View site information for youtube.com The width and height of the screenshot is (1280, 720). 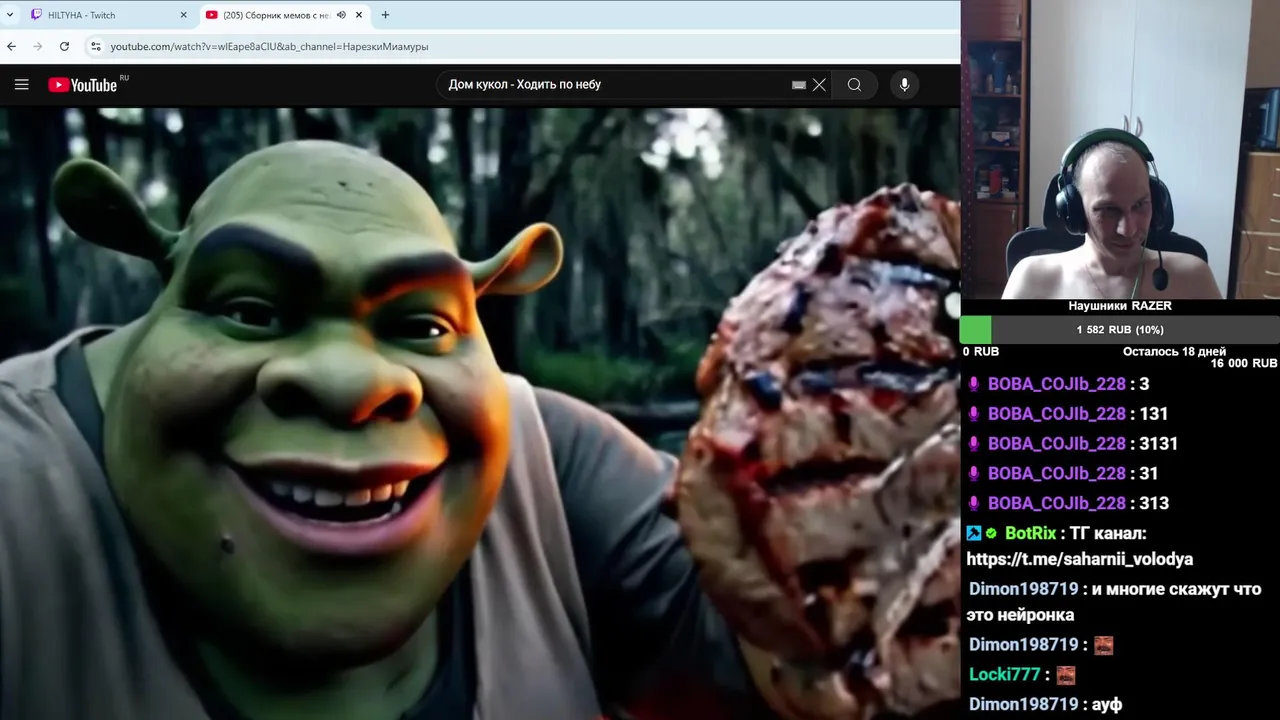pos(95,46)
